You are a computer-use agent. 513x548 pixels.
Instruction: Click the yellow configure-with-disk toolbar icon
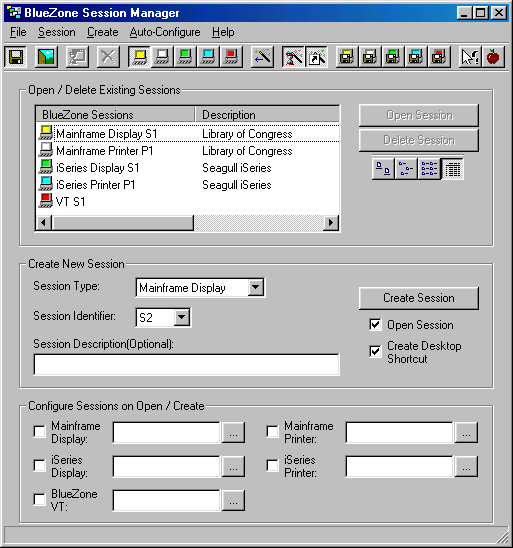click(x=347, y=57)
